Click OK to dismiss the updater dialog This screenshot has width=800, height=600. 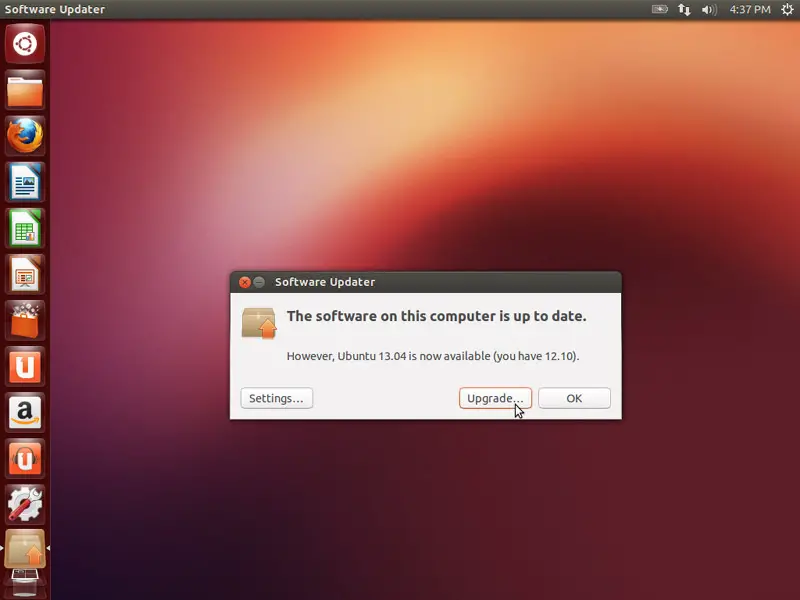[574, 398]
